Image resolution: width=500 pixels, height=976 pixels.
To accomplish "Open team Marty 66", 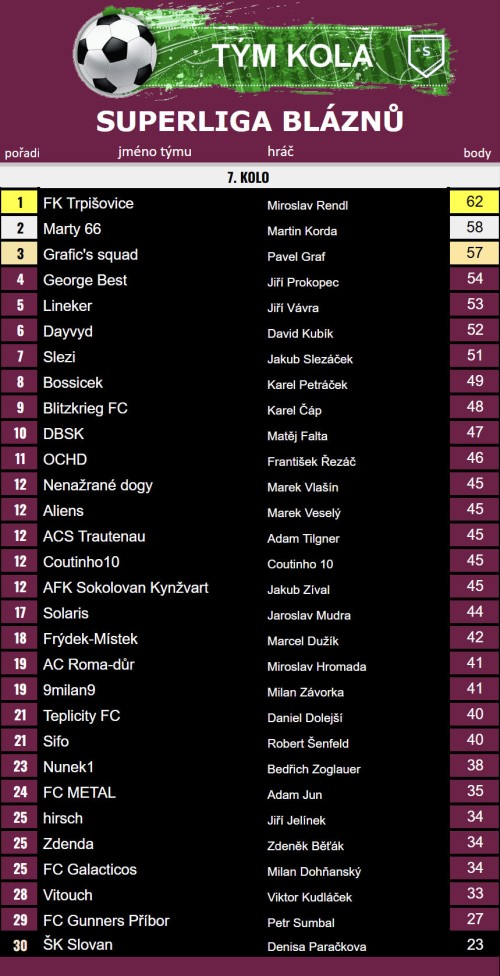I will click(x=72, y=229).
